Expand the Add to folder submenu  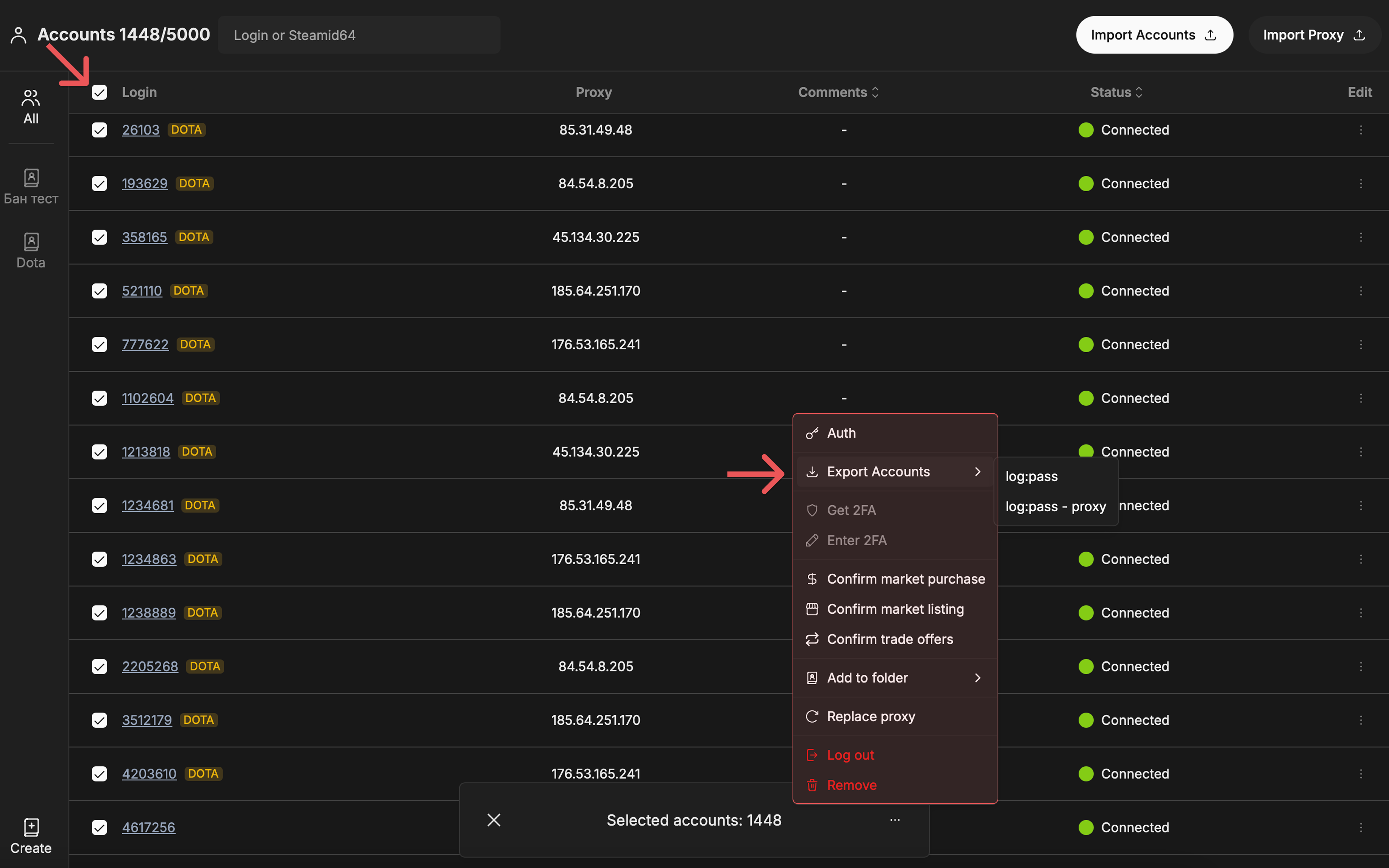(x=894, y=678)
